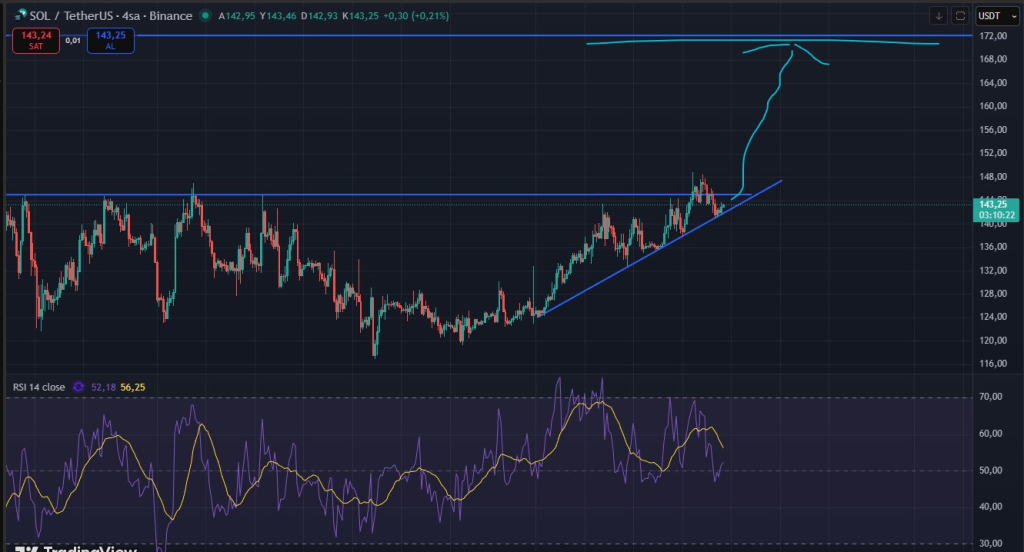Open the USDT currency dropdown
This screenshot has height=552, width=1024.
click(992, 15)
